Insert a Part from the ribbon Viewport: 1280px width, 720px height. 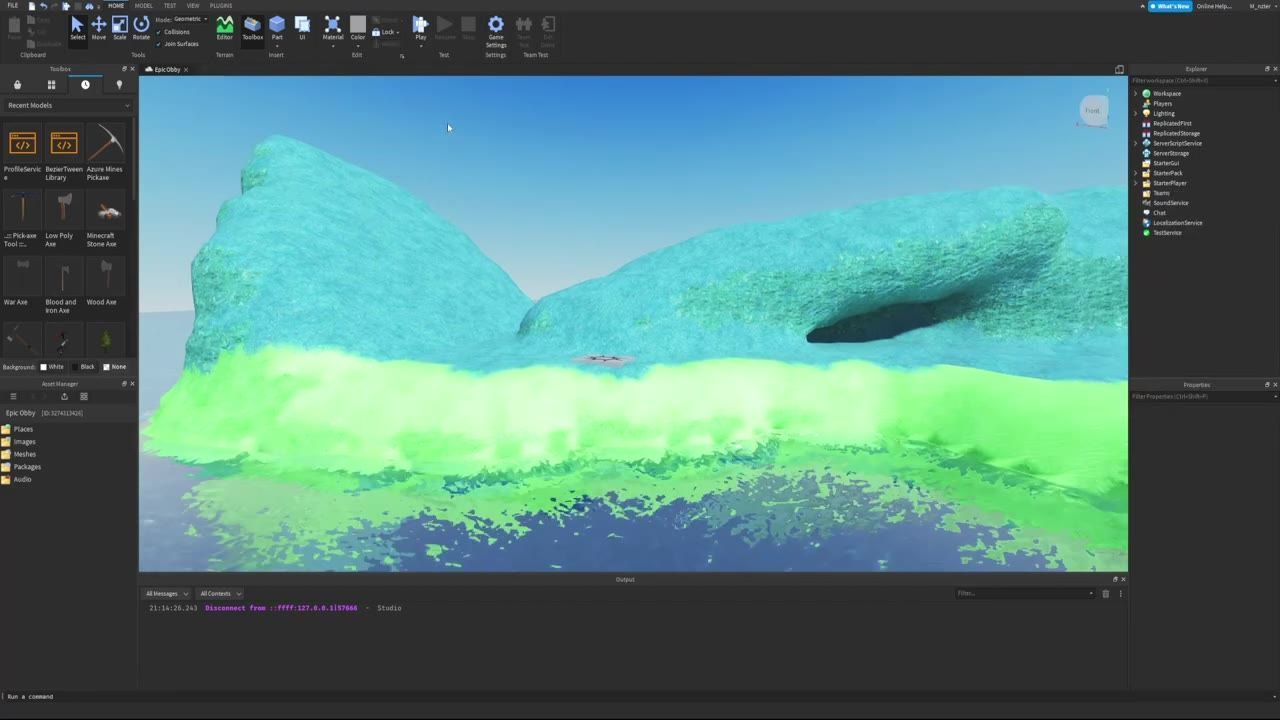pos(277,28)
